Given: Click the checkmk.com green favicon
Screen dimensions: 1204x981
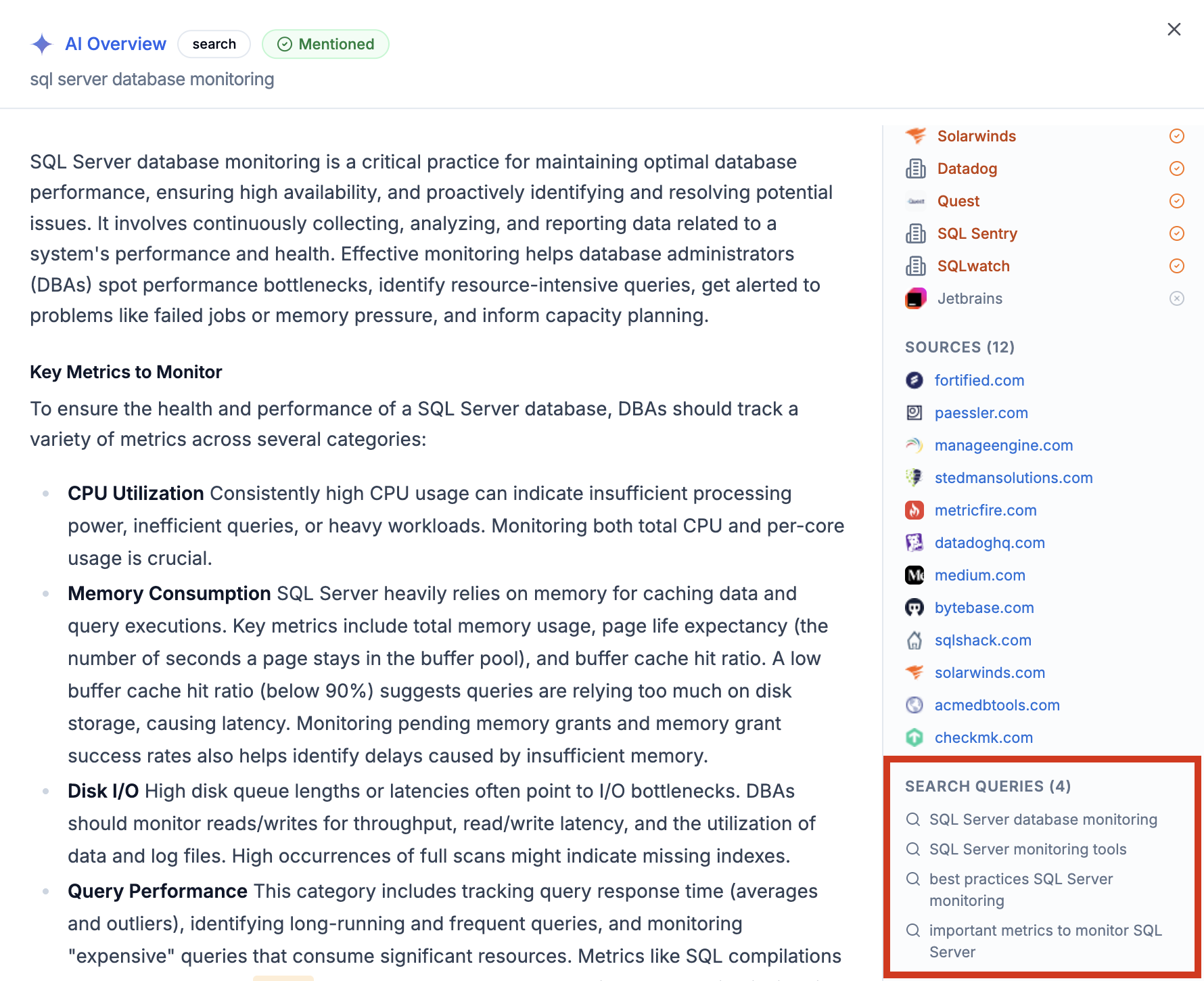Looking at the screenshot, I should [x=914, y=737].
